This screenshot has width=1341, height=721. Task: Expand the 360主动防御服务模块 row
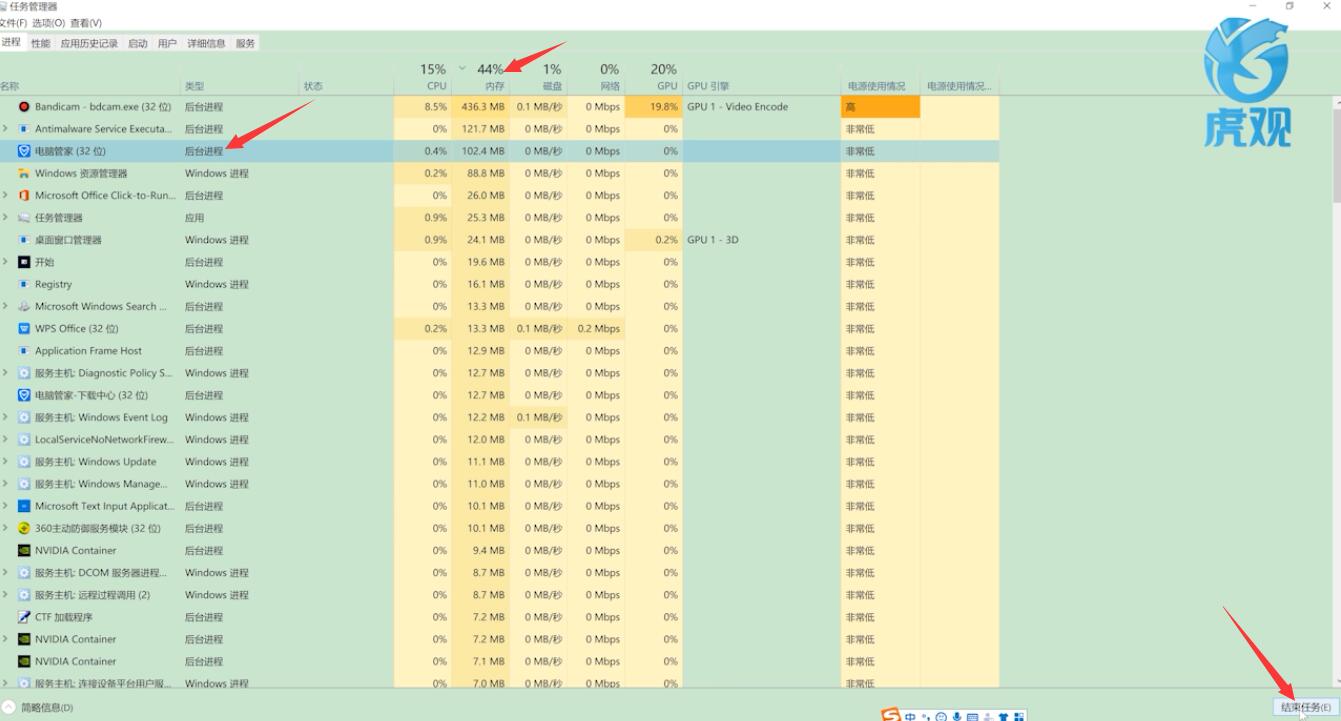pyautogui.click(x=6, y=528)
